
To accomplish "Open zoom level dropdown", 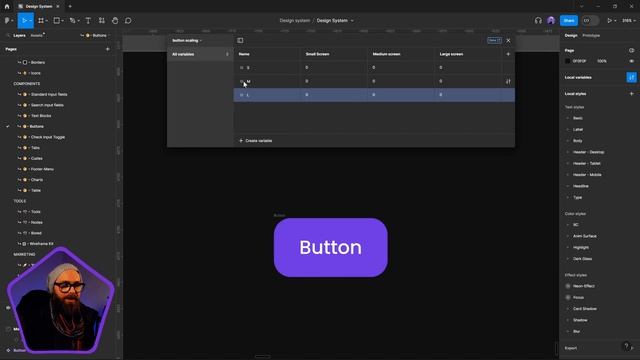I will 628,20.
